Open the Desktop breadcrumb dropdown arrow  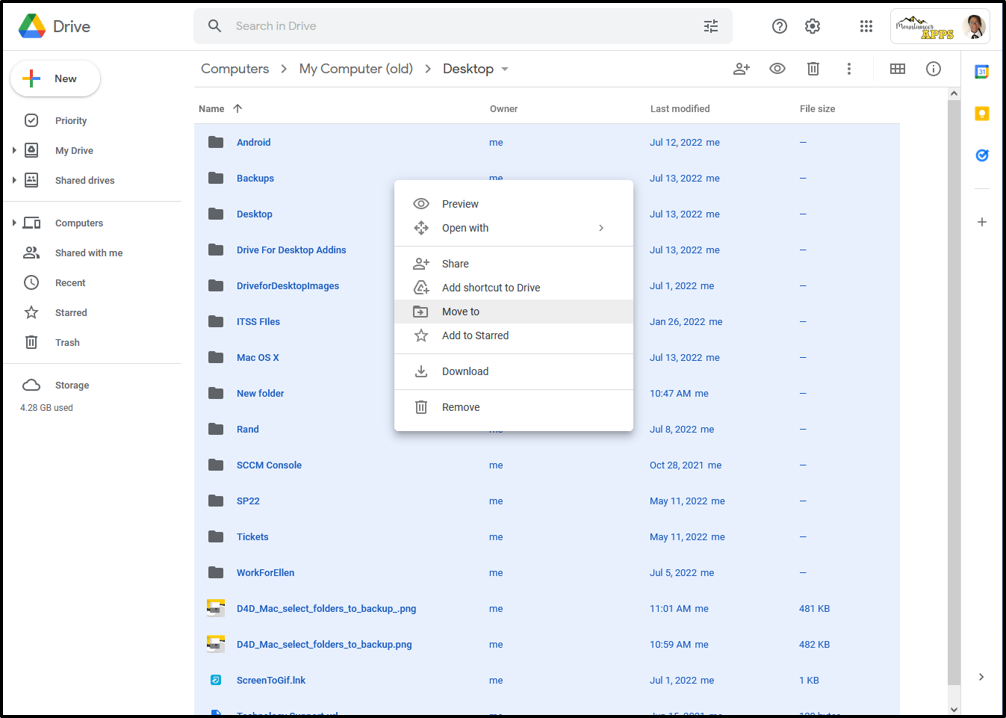click(x=506, y=69)
